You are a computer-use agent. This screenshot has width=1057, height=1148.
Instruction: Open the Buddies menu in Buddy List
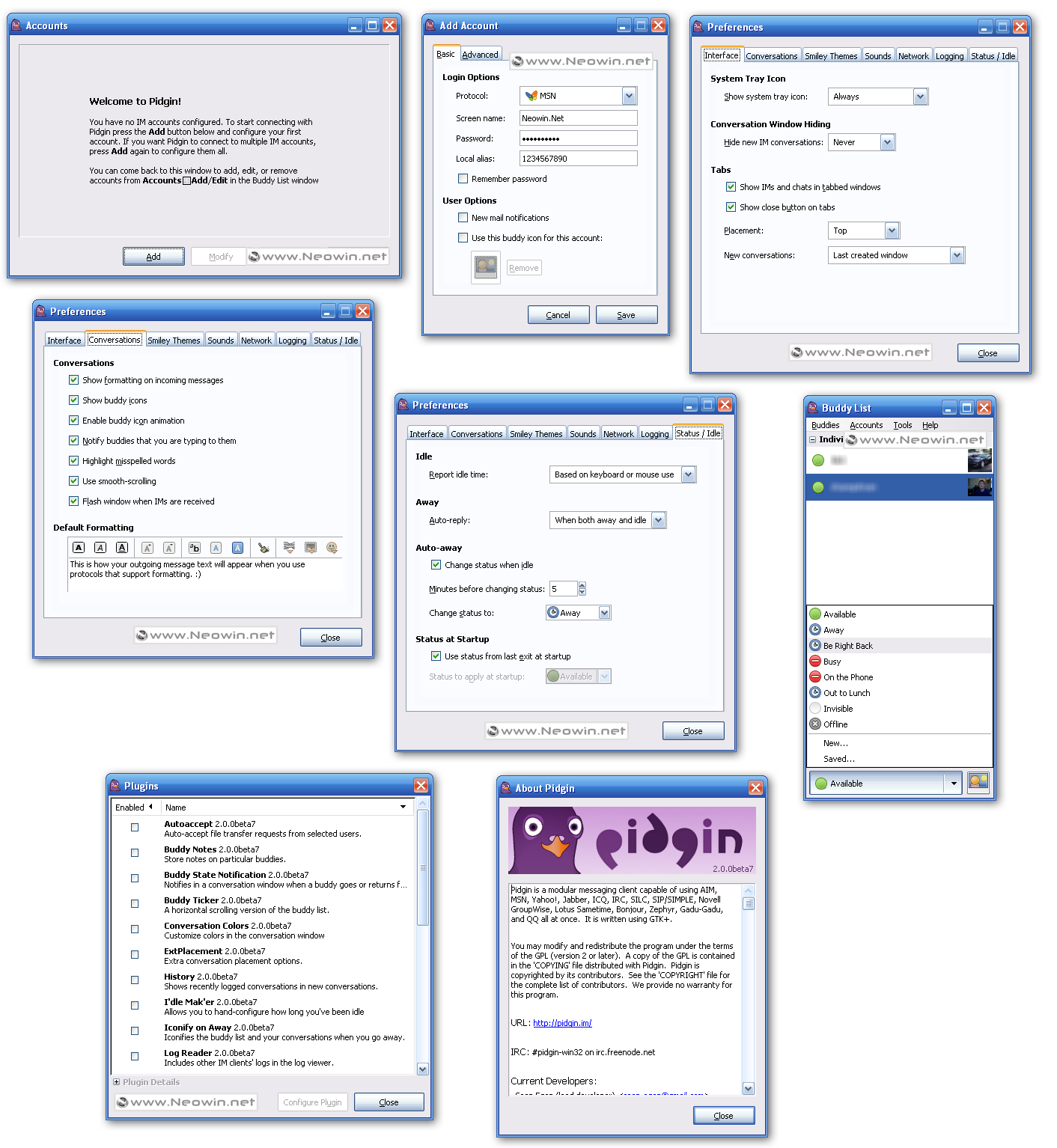point(826,425)
